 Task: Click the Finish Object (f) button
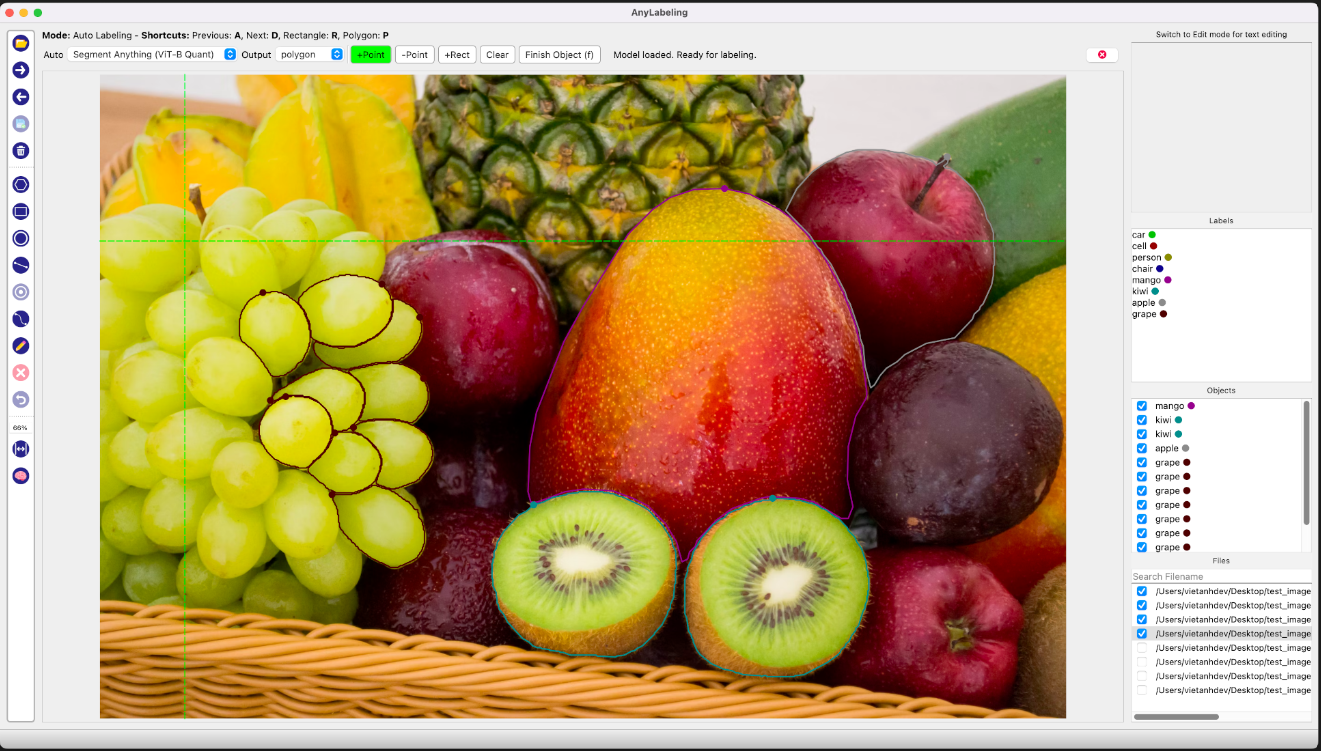[x=559, y=55]
